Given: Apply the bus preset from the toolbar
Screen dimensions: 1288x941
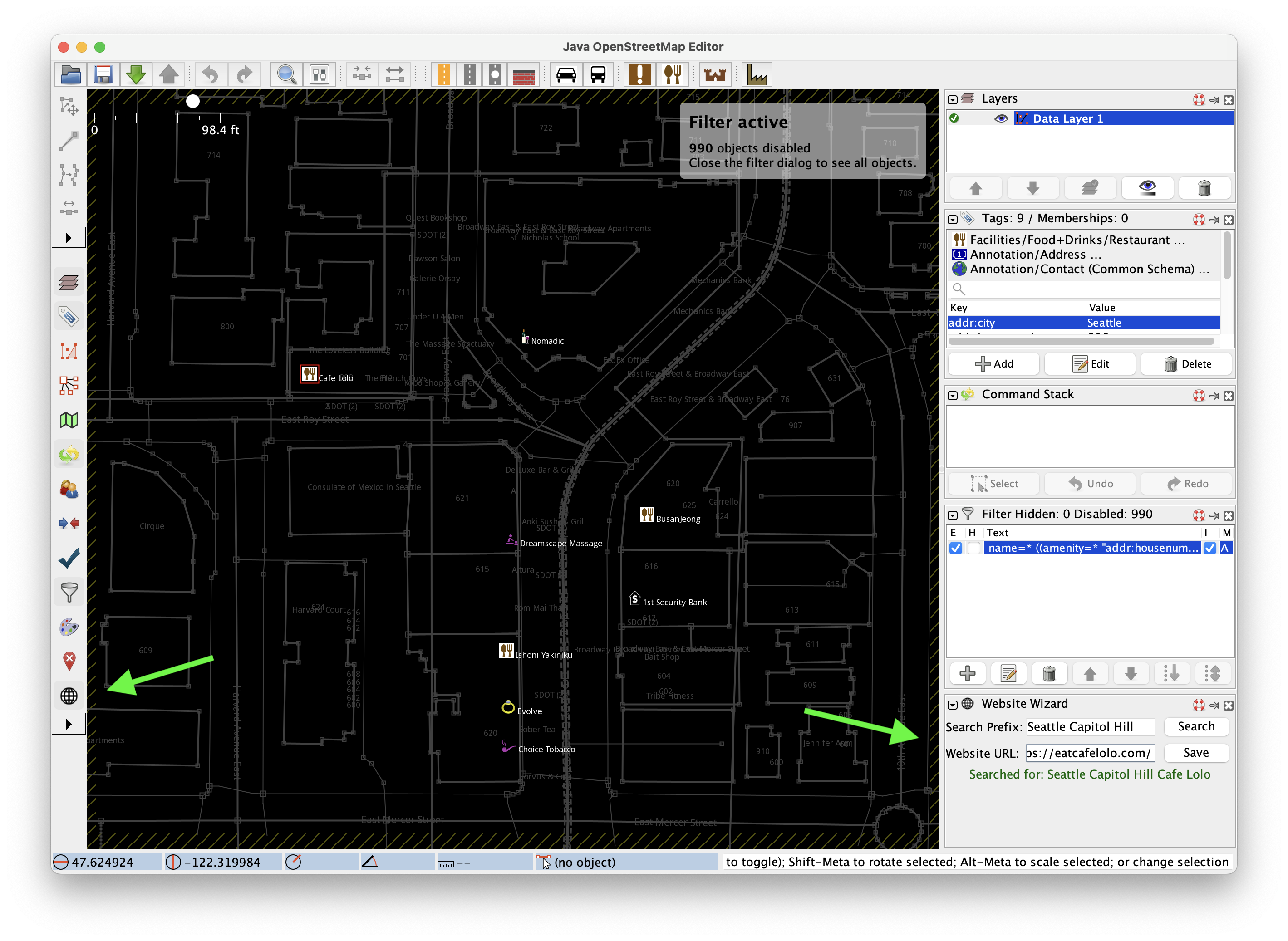Looking at the screenshot, I should pos(598,74).
